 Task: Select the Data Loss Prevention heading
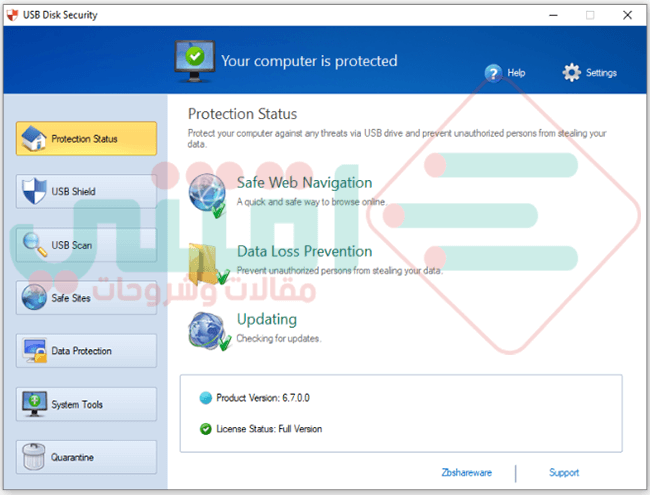coord(304,251)
